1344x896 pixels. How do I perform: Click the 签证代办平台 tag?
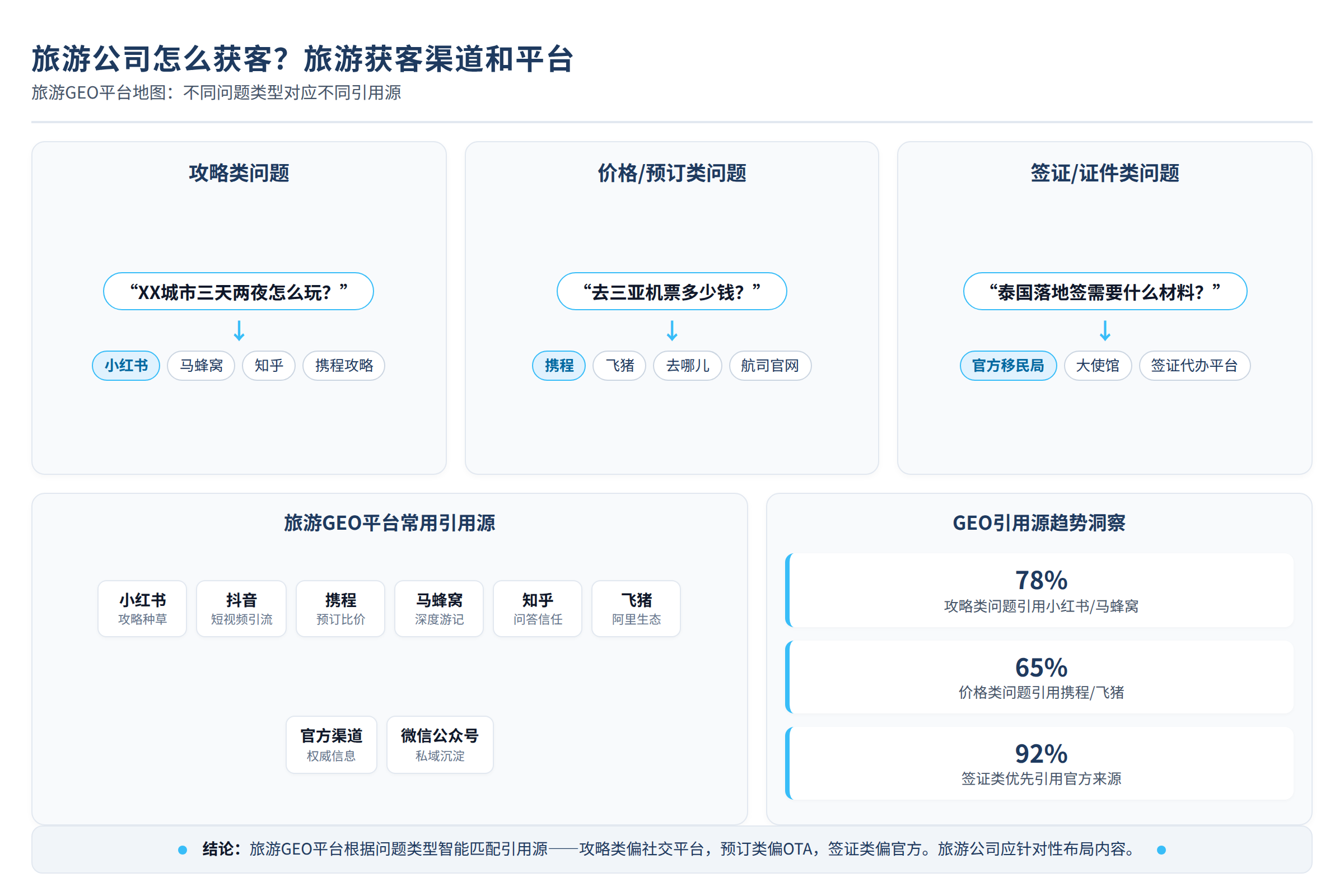point(1195,366)
